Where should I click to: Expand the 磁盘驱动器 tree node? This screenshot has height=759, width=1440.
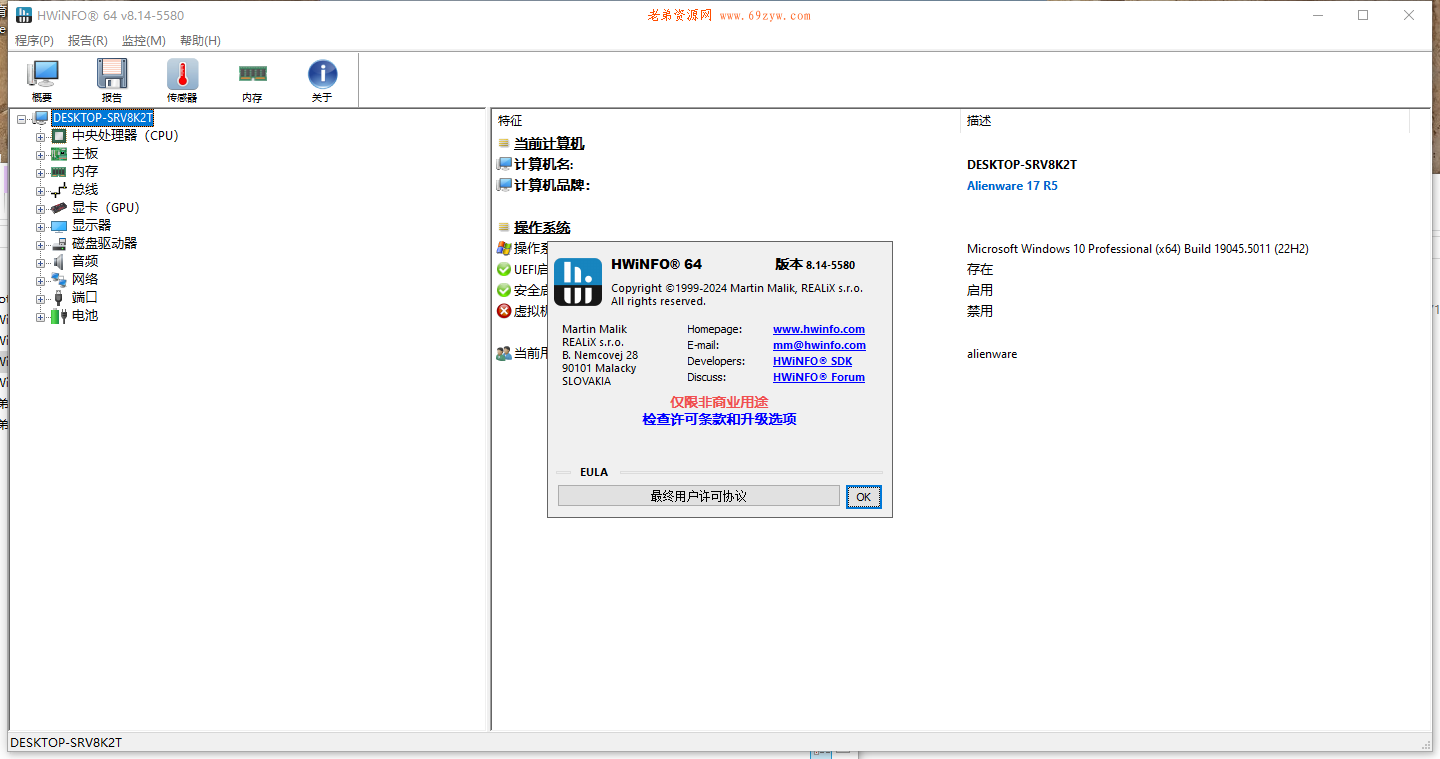click(41, 245)
